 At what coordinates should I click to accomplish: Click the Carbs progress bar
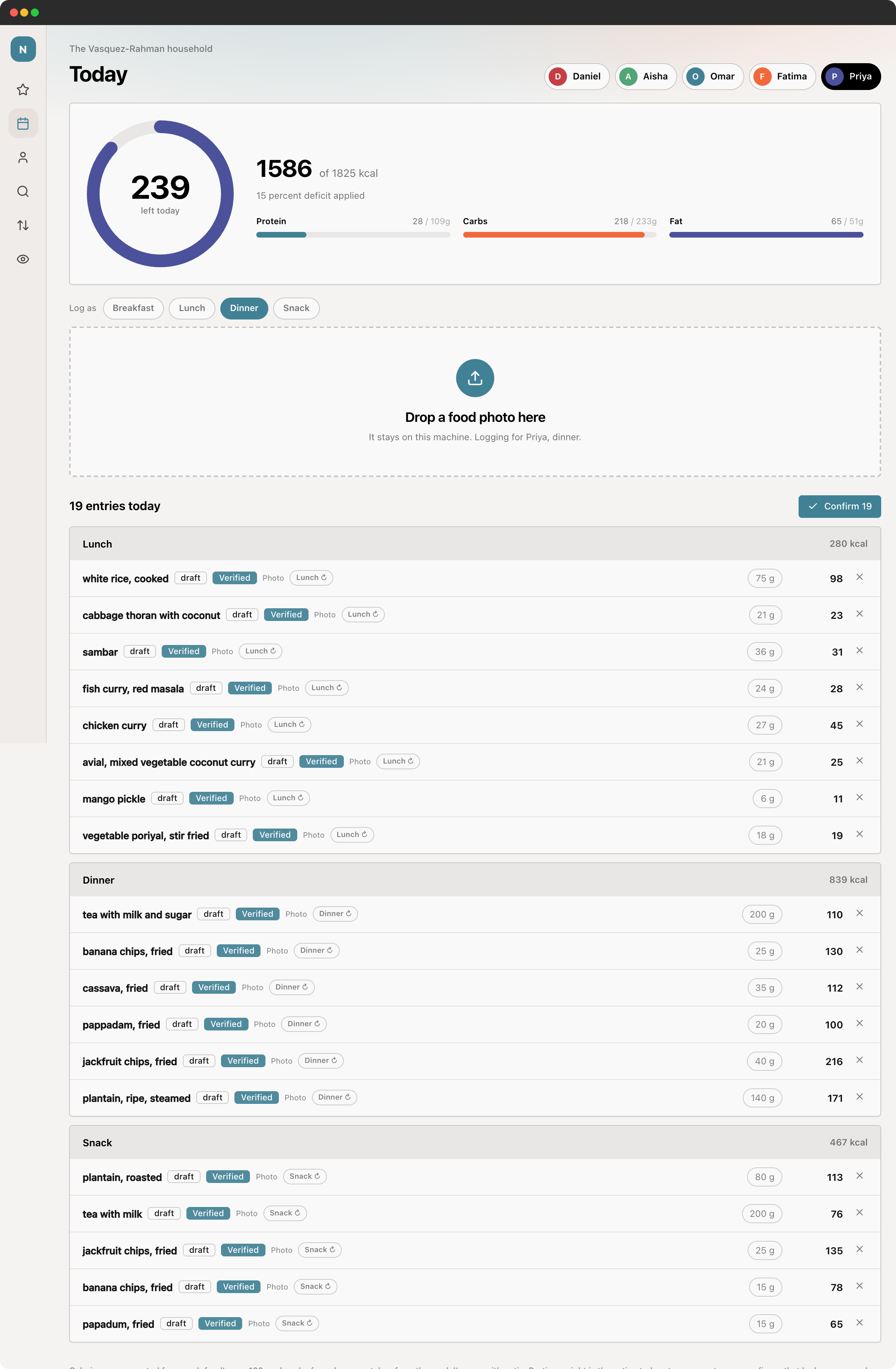[x=560, y=235]
